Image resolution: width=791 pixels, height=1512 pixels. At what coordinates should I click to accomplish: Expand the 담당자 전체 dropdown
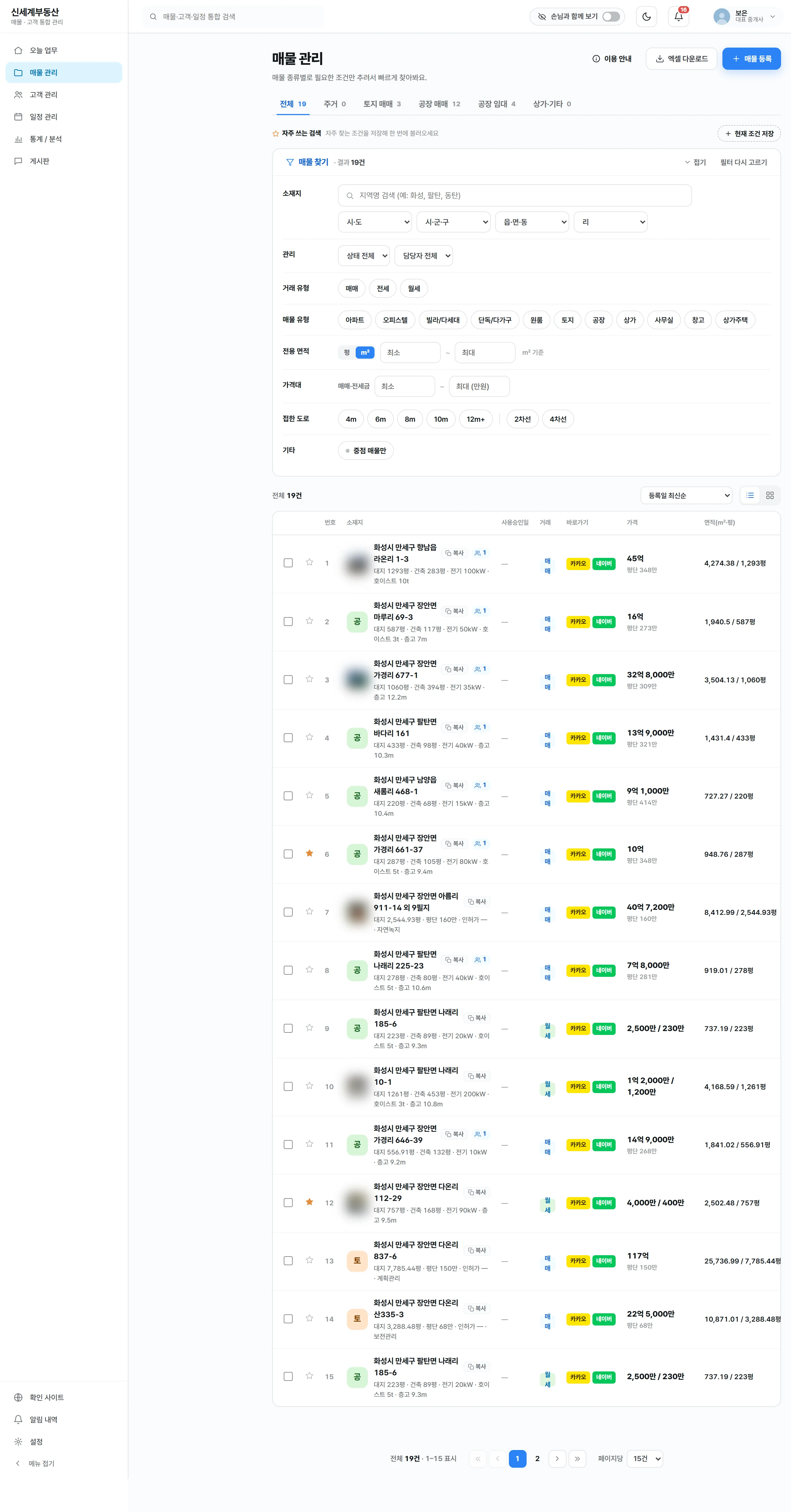tap(424, 256)
